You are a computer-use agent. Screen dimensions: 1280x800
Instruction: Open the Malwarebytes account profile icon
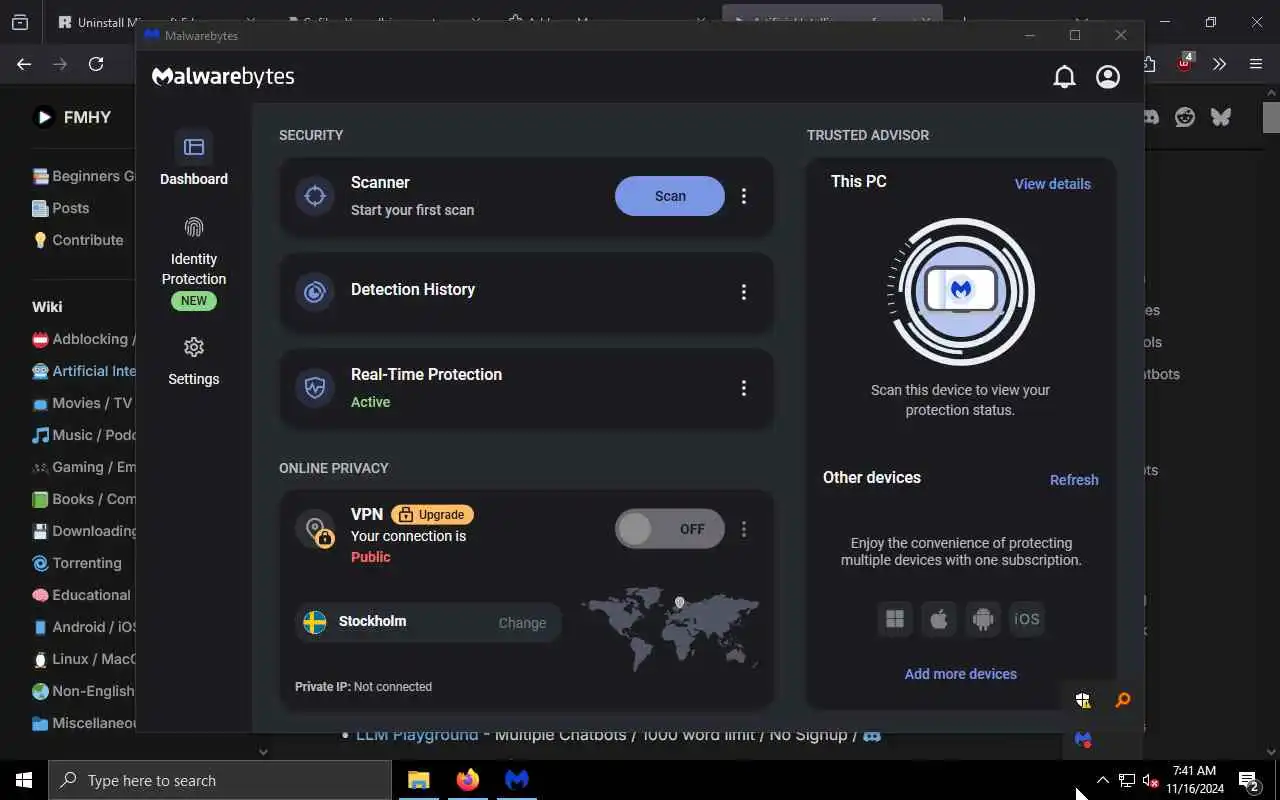(x=1108, y=77)
